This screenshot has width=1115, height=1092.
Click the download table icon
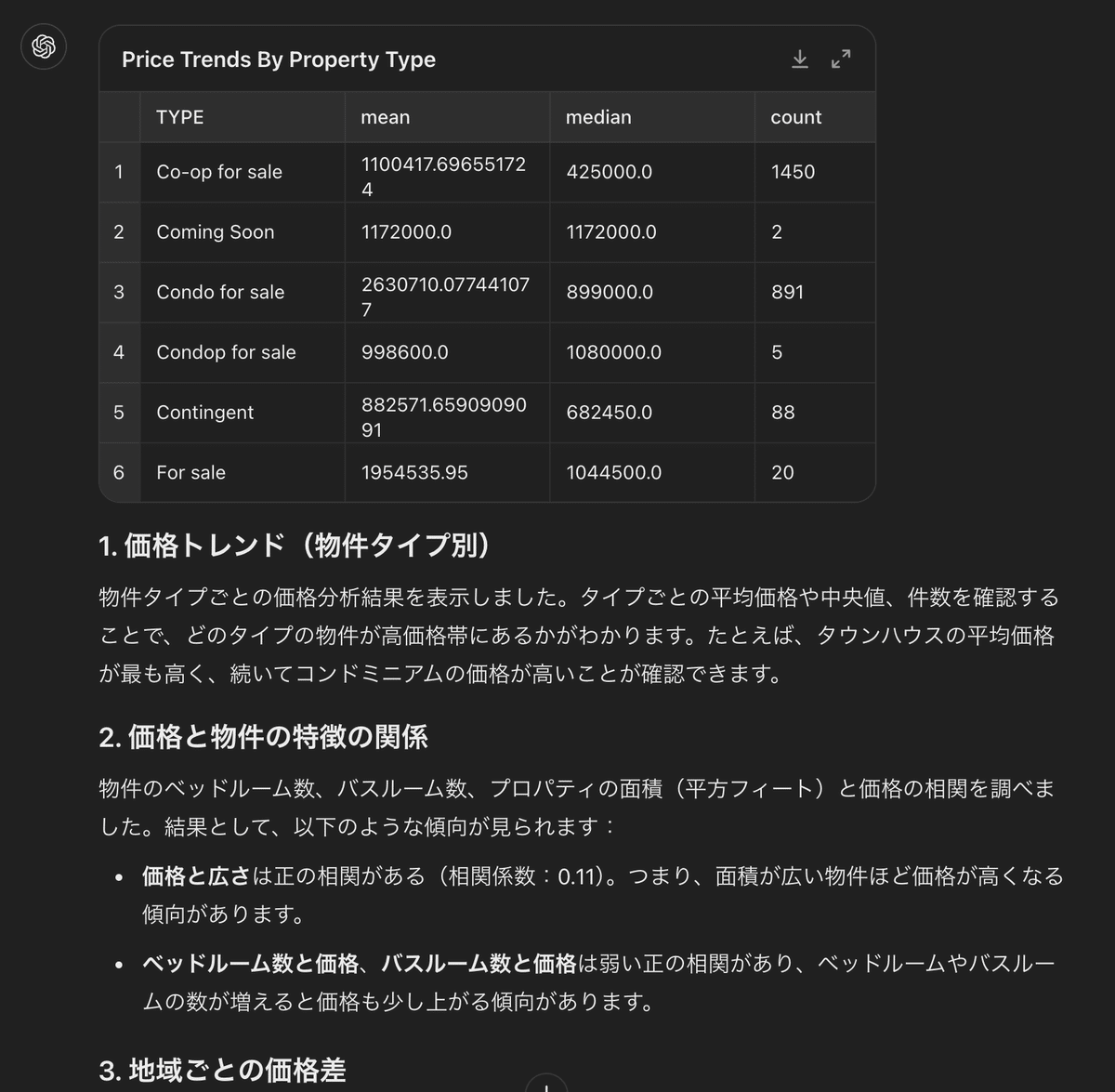click(799, 59)
